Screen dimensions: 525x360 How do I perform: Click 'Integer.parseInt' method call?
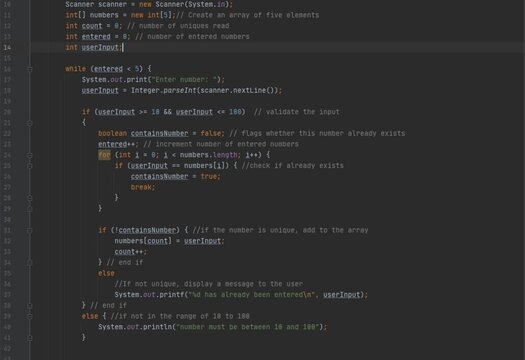pyautogui.click(x=163, y=90)
